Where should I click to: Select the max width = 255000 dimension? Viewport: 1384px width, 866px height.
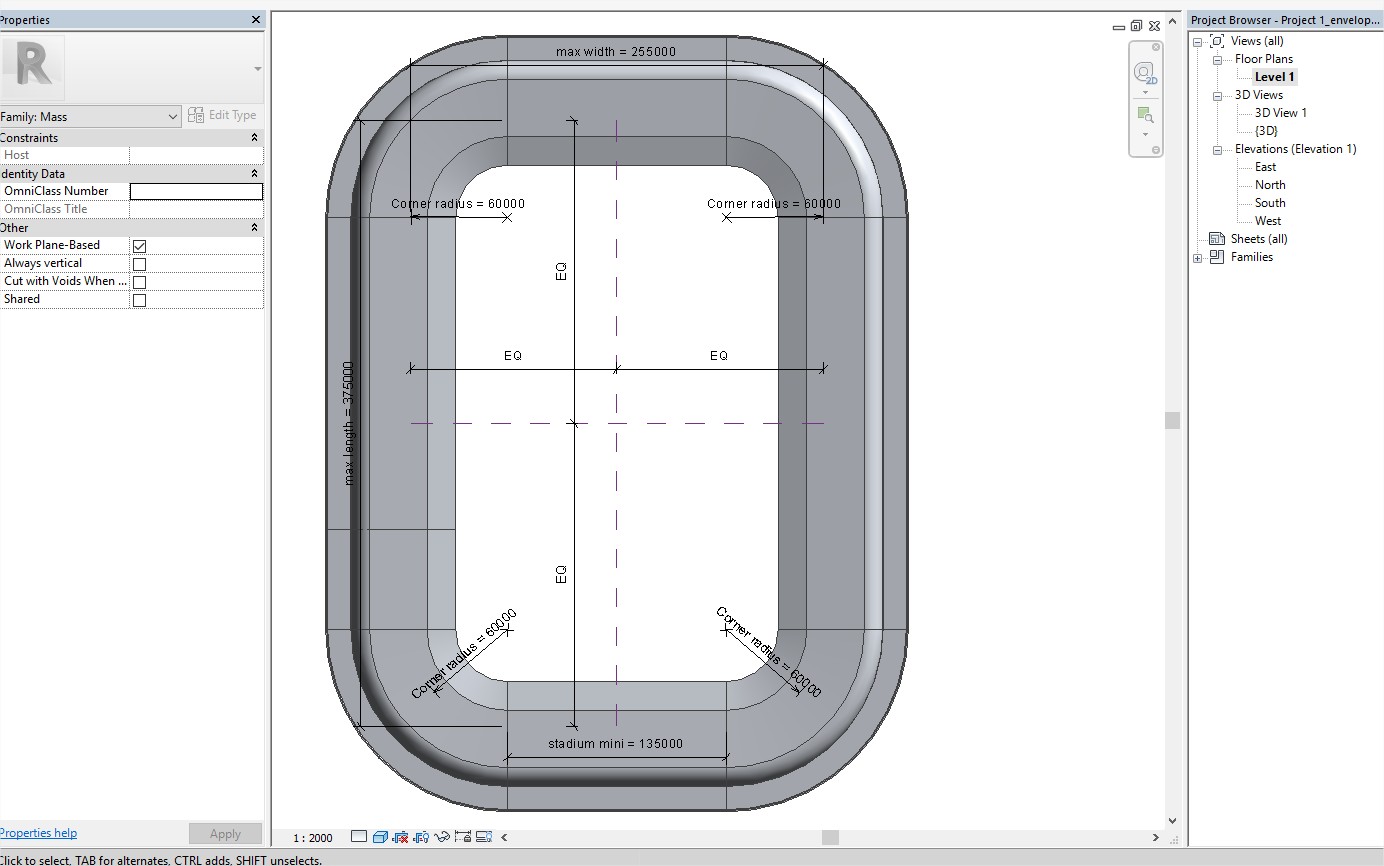616,52
